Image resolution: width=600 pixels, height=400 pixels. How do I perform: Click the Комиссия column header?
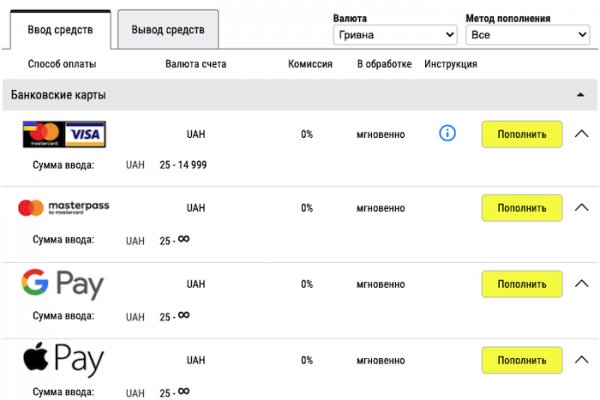310,64
